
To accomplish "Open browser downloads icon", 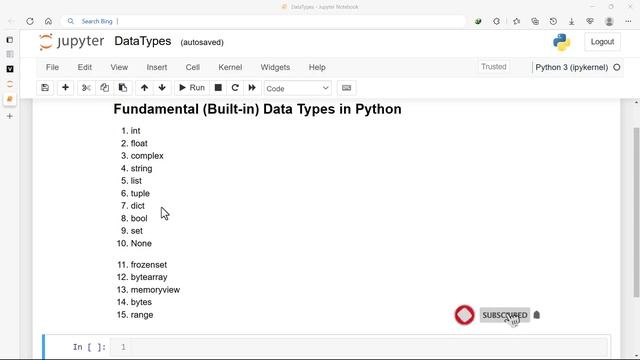I will [571, 21].
